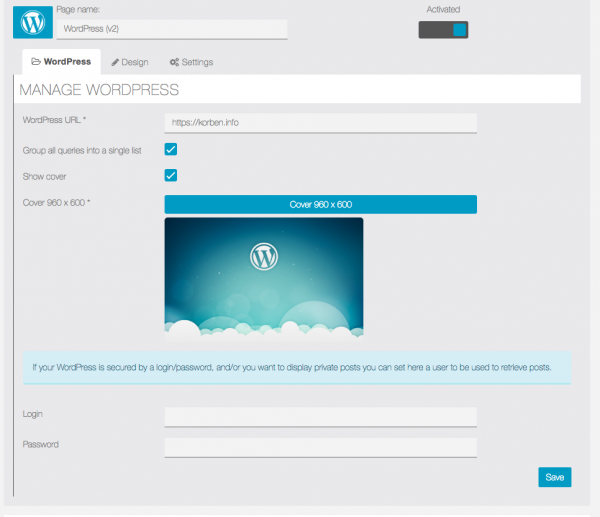Select the Password input box
This screenshot has width=600, height=517.
(320, 447)
